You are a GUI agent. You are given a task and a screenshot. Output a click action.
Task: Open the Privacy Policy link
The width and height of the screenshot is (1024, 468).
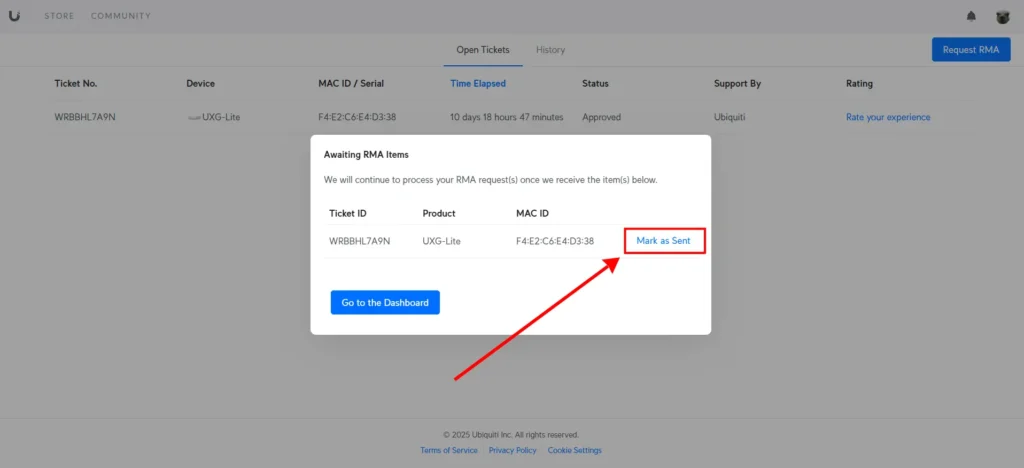click(x=513, y=450)
